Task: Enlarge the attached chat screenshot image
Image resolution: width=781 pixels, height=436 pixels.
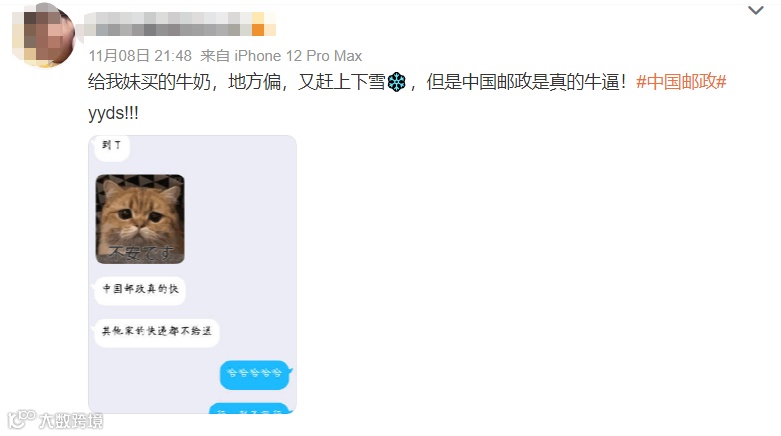Action: [192, 274]
